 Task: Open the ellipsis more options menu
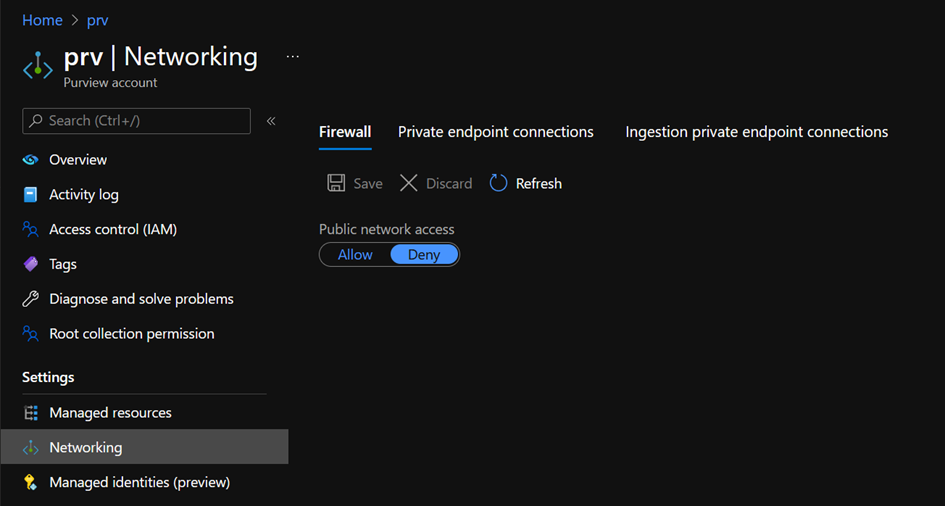pos(292,57)
